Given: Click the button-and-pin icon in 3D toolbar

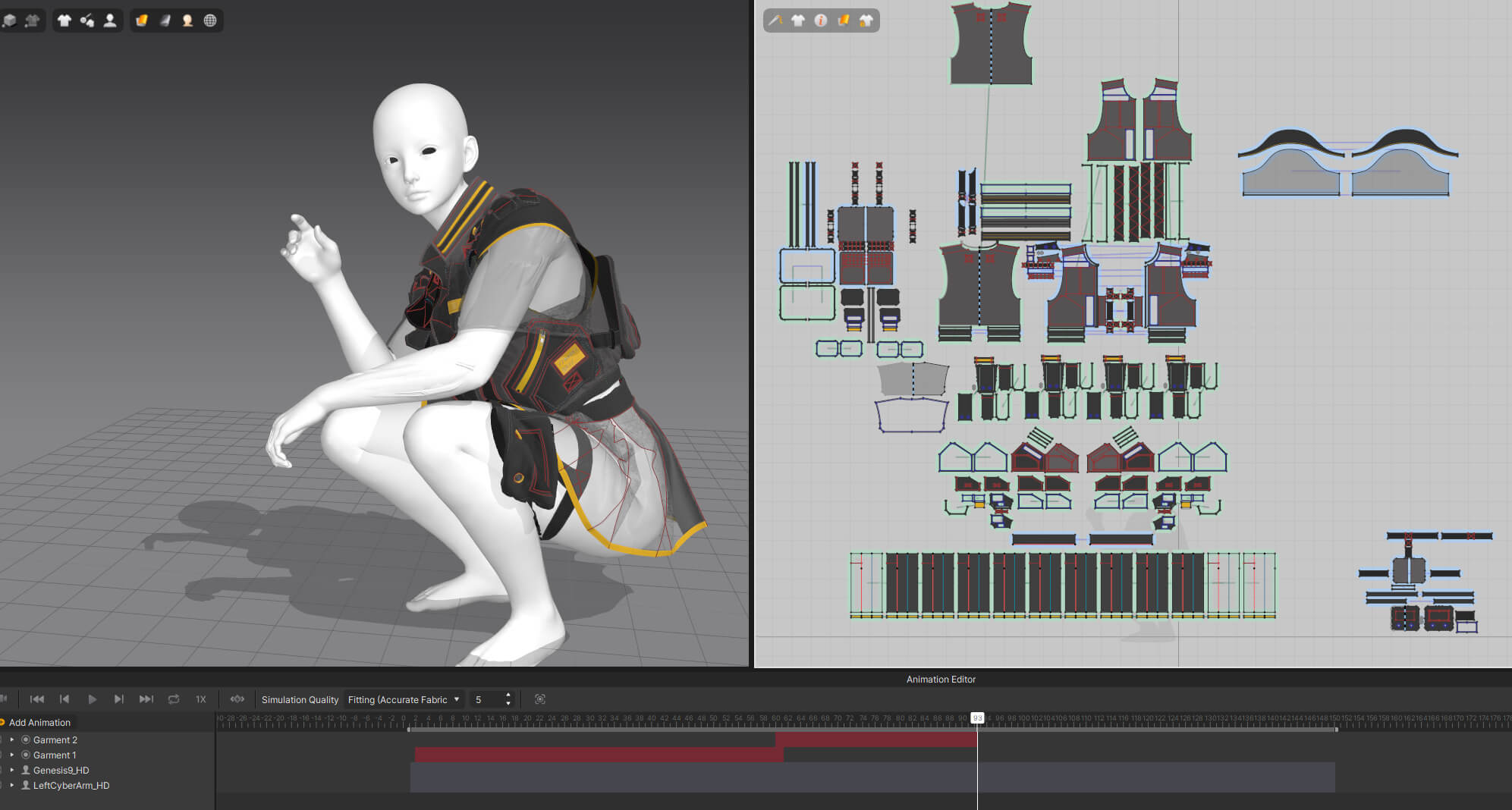Looking at the screenshot, I should [x=87, y=20].
